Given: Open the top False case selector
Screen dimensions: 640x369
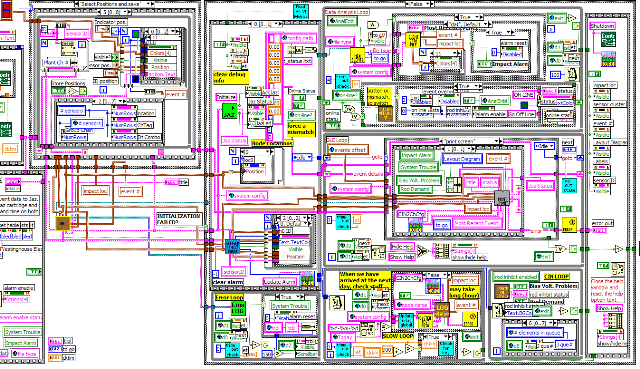Looking at the screenshot, I should click(419, 4).
